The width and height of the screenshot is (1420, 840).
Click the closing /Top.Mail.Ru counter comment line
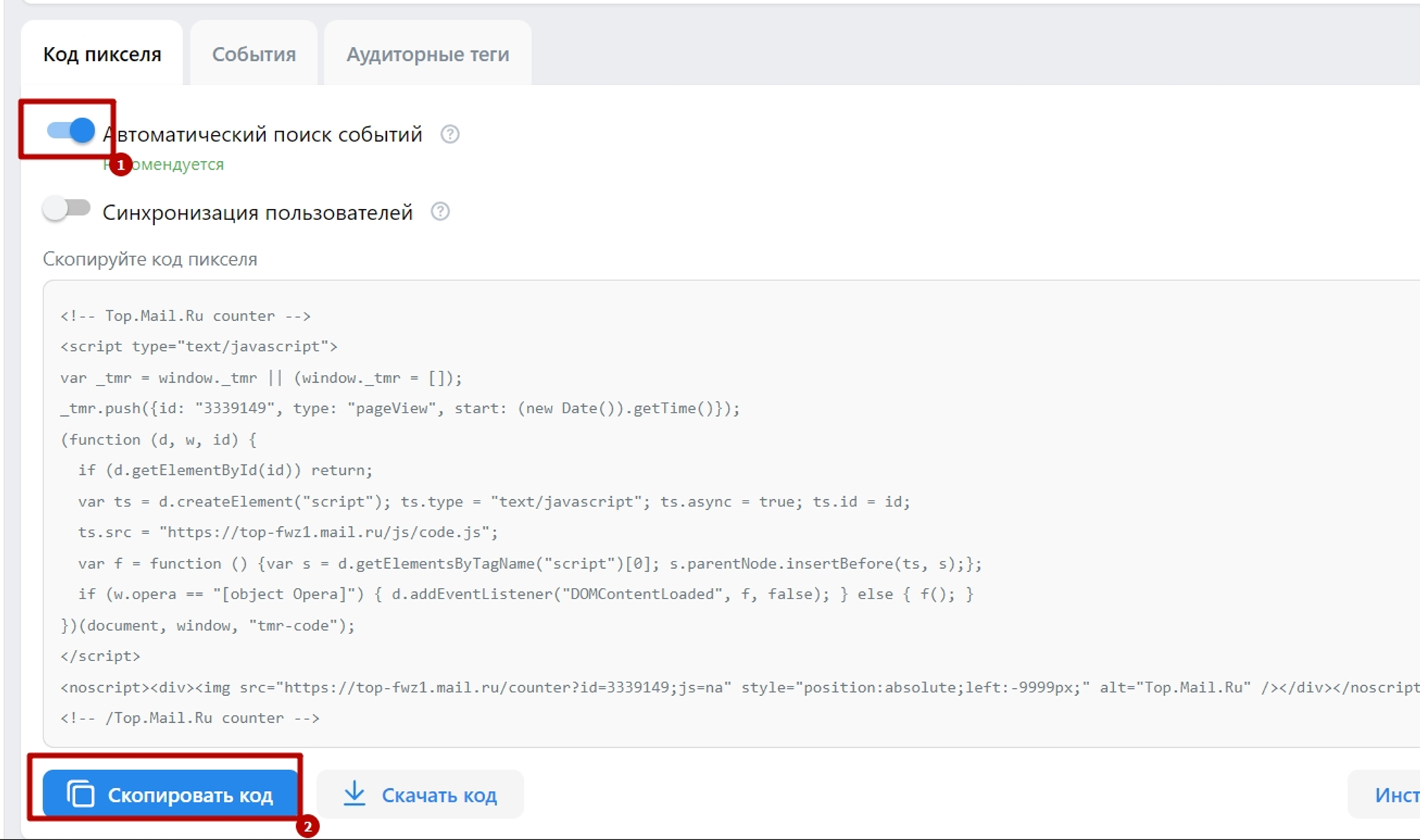[190, 718]
